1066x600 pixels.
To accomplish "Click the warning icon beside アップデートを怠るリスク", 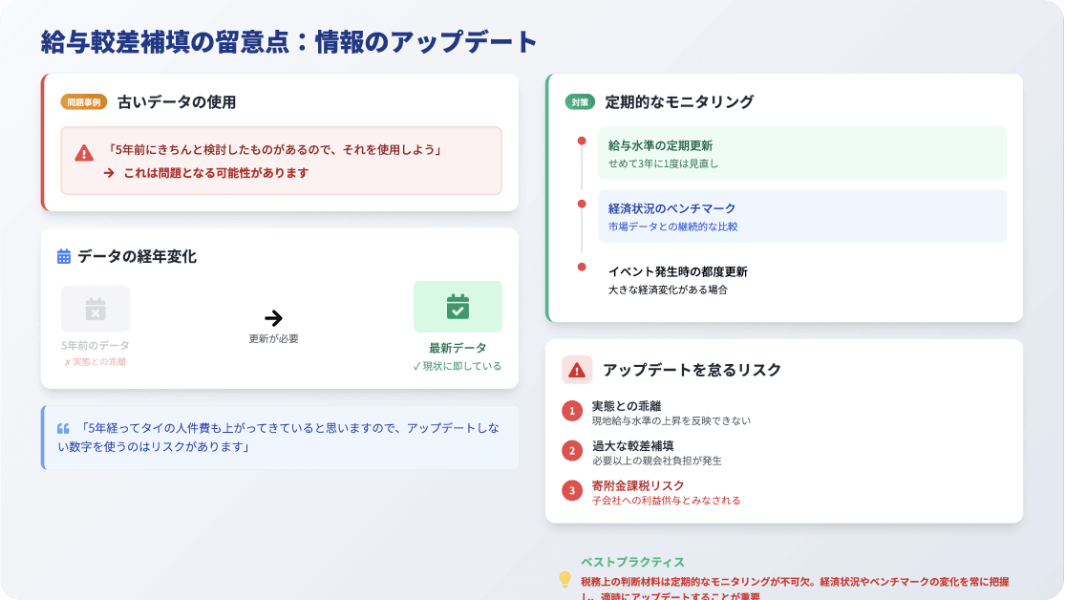I will click(577, 370).
